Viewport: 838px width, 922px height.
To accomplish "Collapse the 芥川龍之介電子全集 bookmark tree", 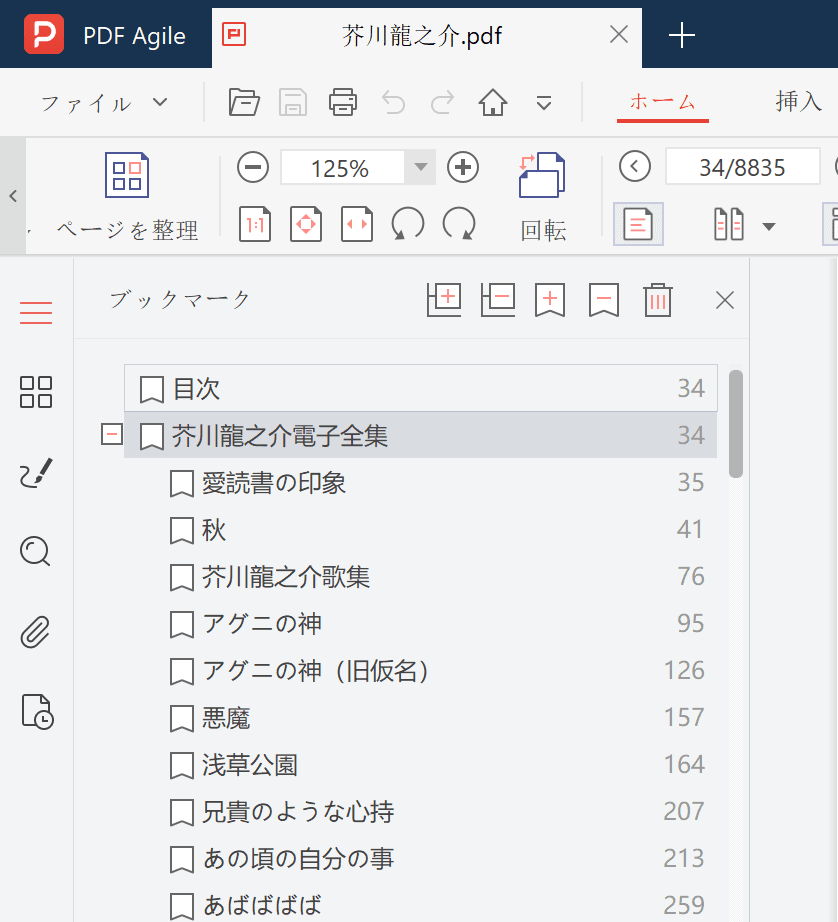I will point(111,434).
